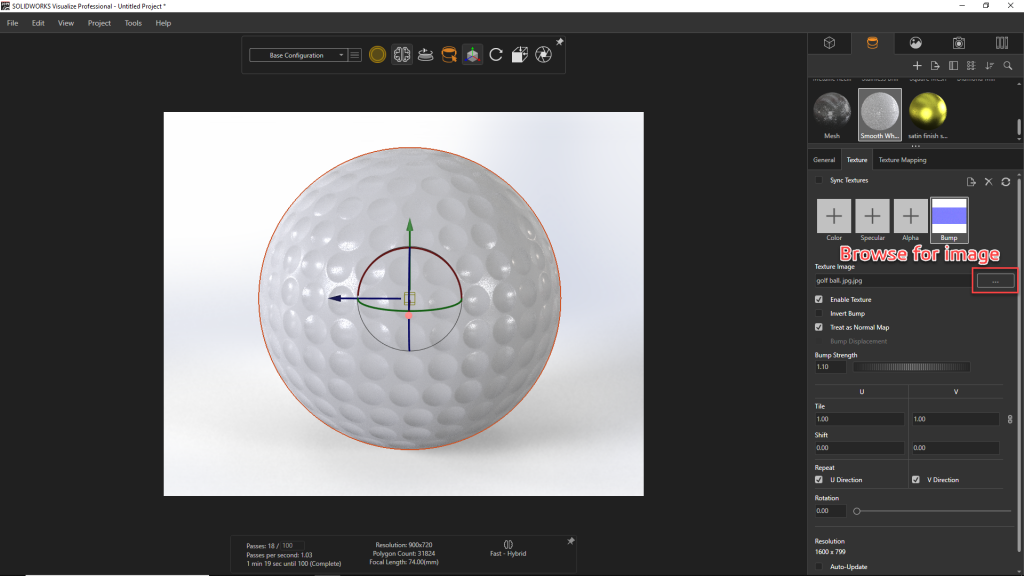Add a new appearance with the plus icon
This screenshot has height=576, width=1024.
pyautogui.click(x=917, y=65)
